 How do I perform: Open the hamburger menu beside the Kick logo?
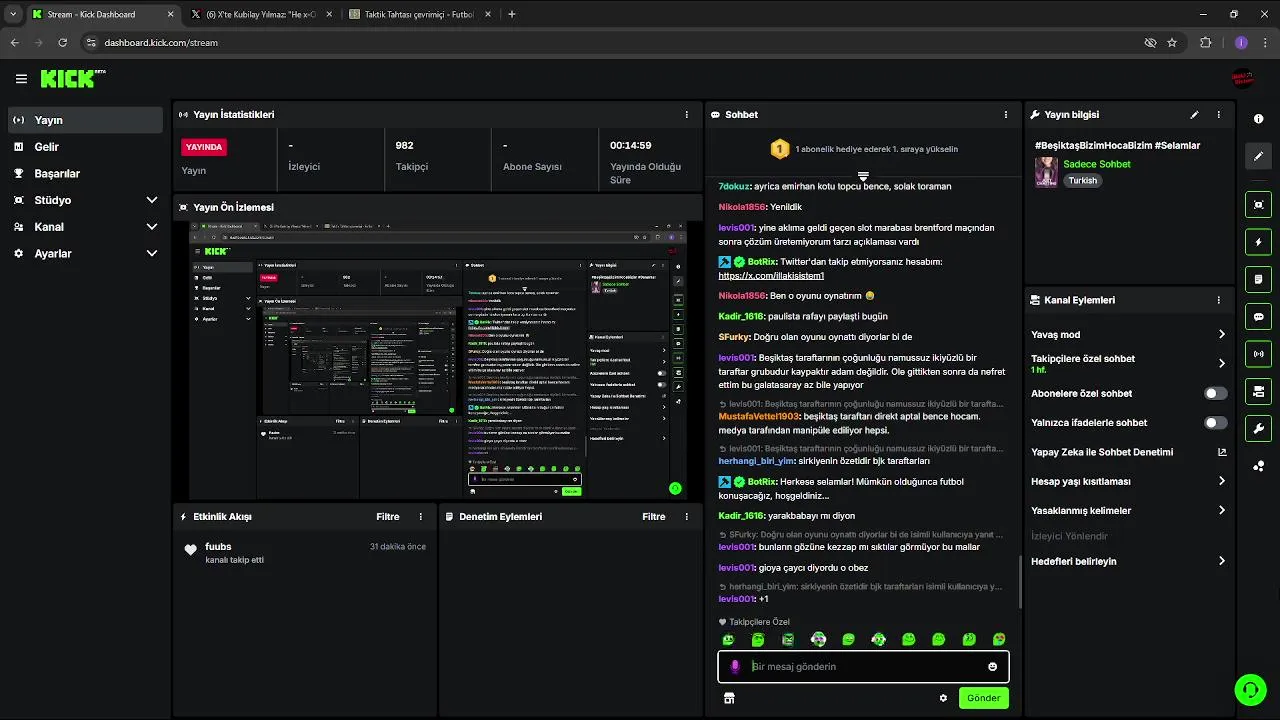(x=21, y=79)
